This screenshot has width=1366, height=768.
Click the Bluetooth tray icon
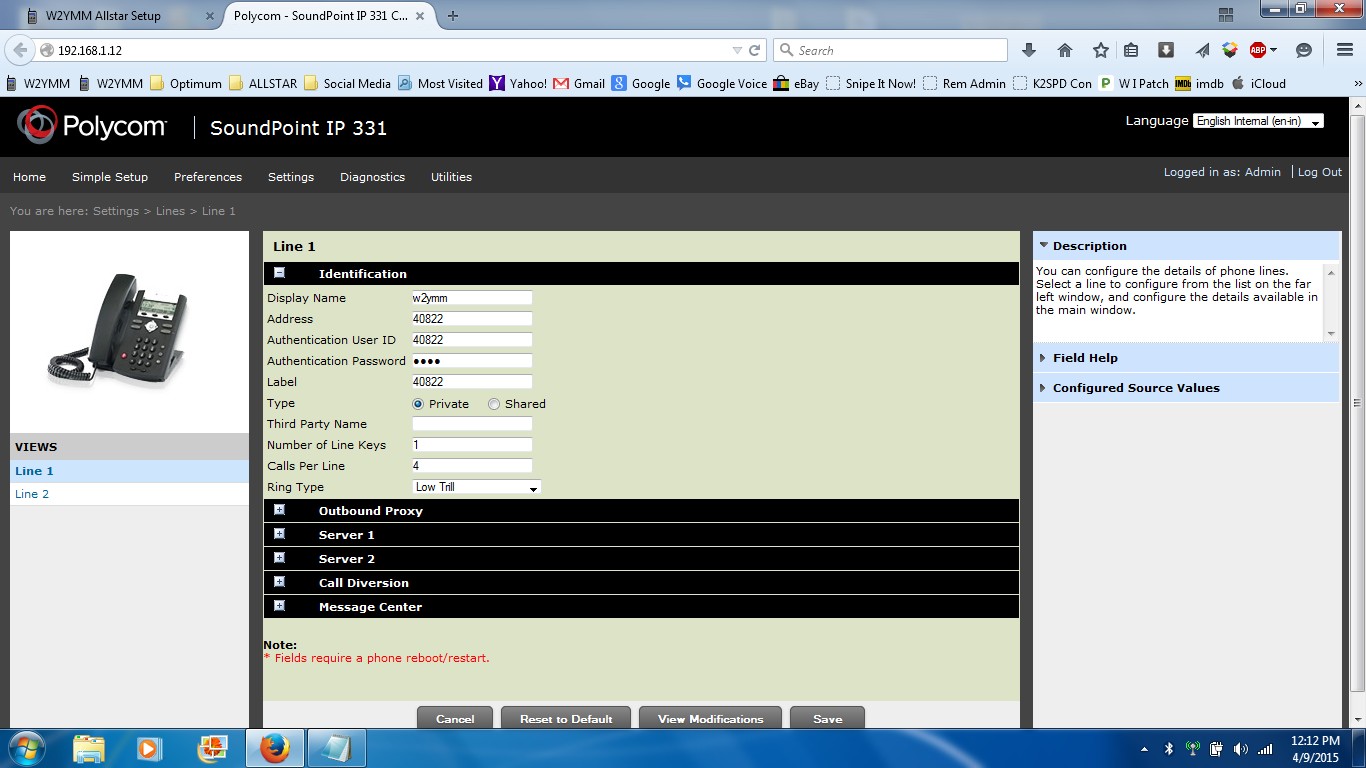pyautogui.click(x=1169, y=749)
